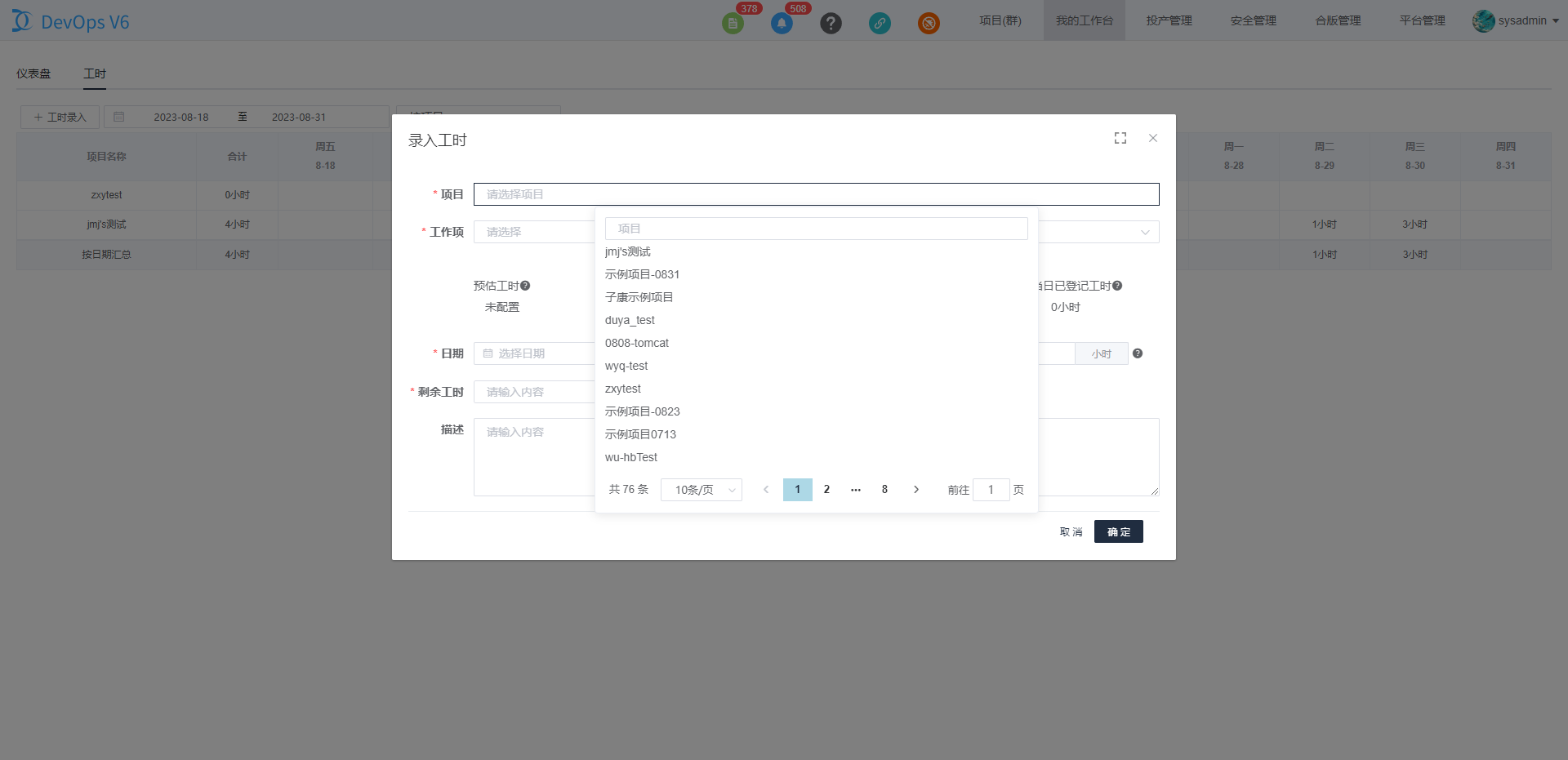The width and height of the screenshot is (1568, 760).
Task: Click the 项目 search field in dropdown
Action: [x=816, y=229]
